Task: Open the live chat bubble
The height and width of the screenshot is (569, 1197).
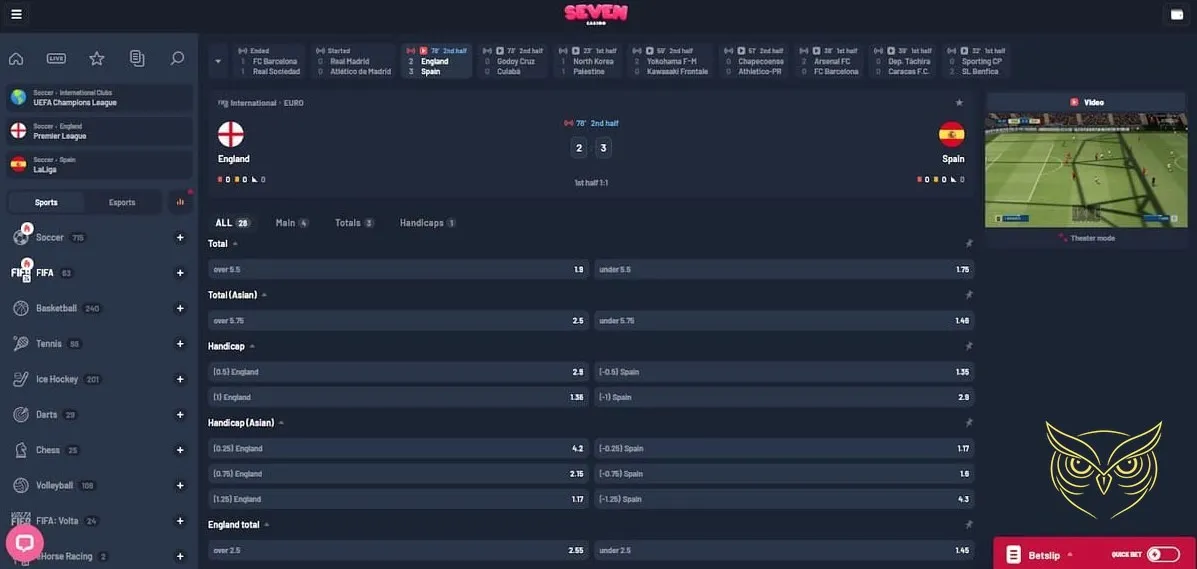Action: pos(24,543)
